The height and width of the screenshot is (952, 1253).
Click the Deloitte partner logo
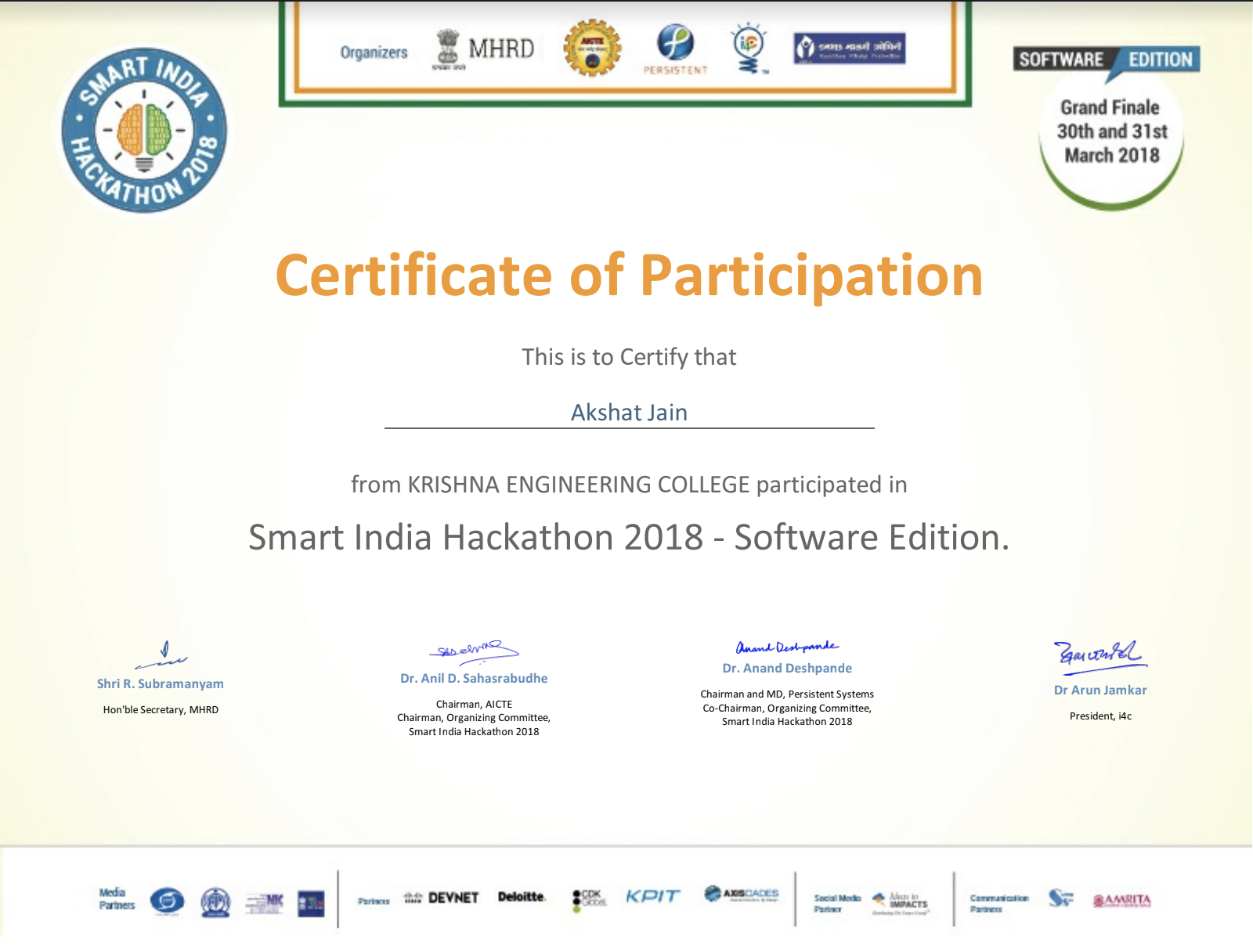pyautogui.click(x=522, y=896)
